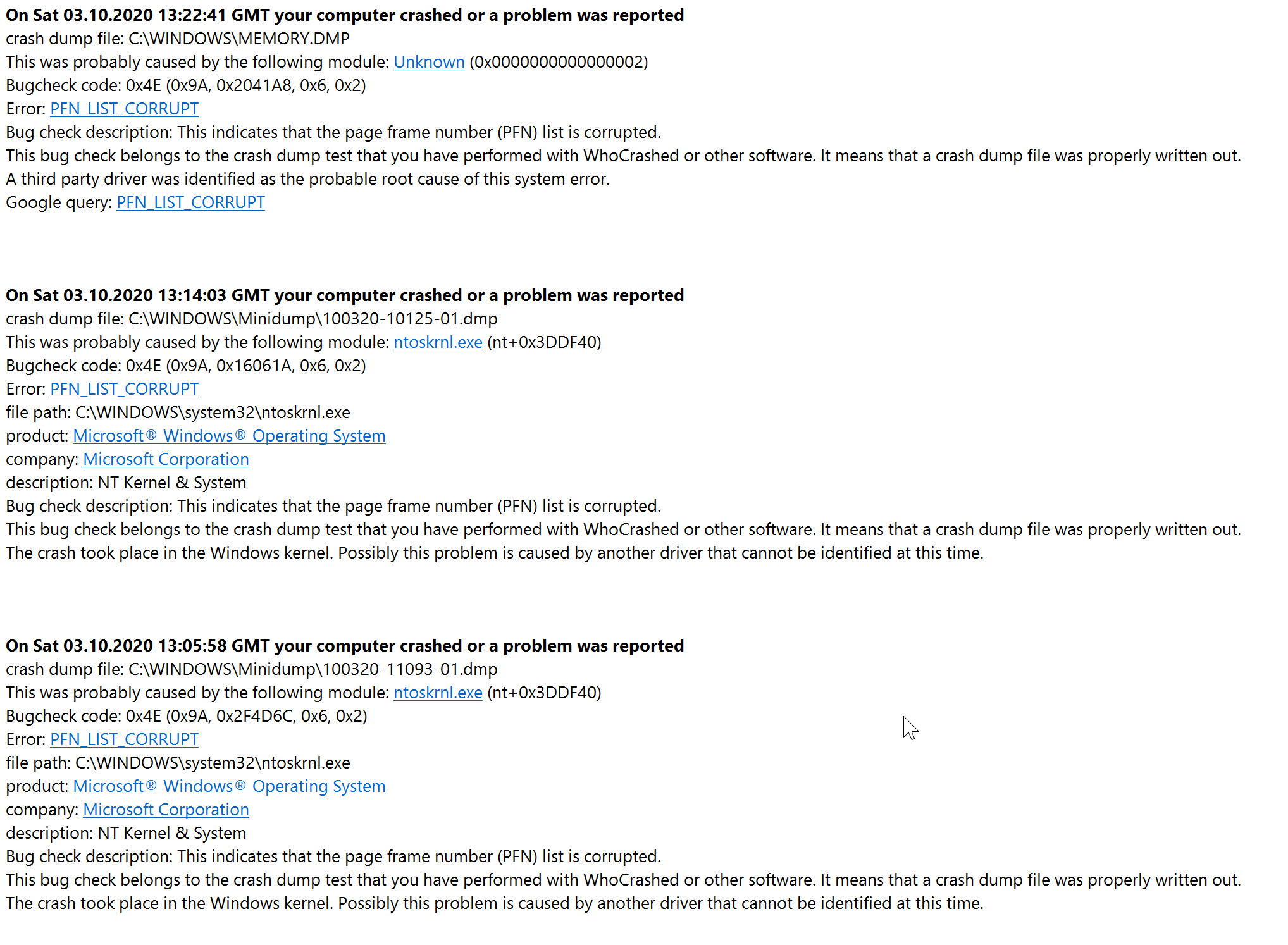Image resolution: width=1288 pixels, height=945 pixels.
Task: Open the Unknown module link
Action: tap(429, 62)
